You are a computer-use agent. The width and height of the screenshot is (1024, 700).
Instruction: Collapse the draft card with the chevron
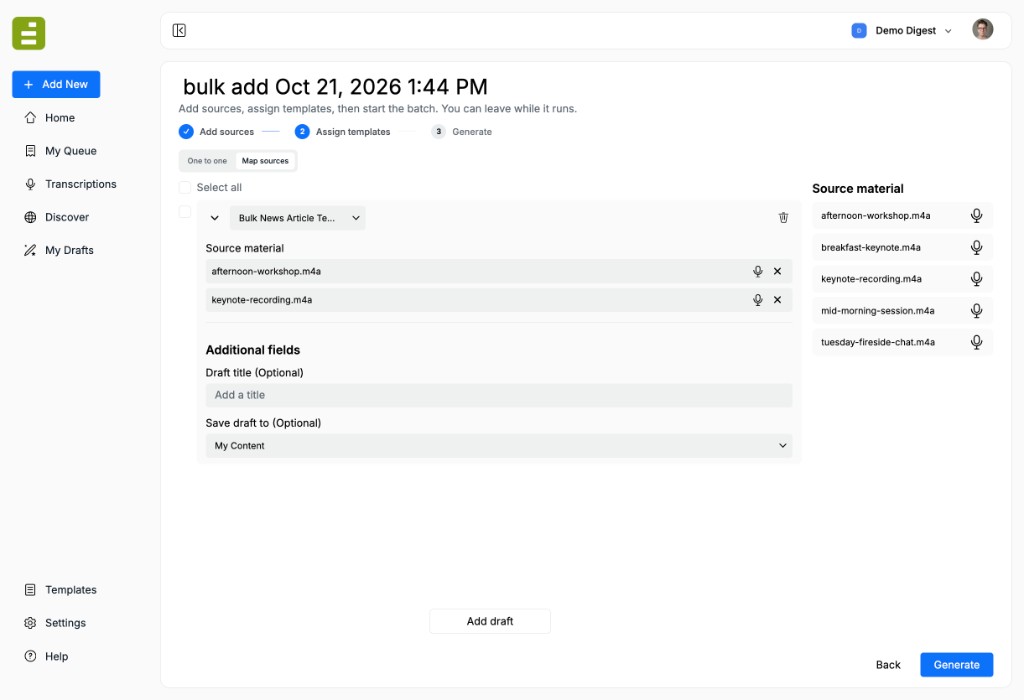point(214,218)
